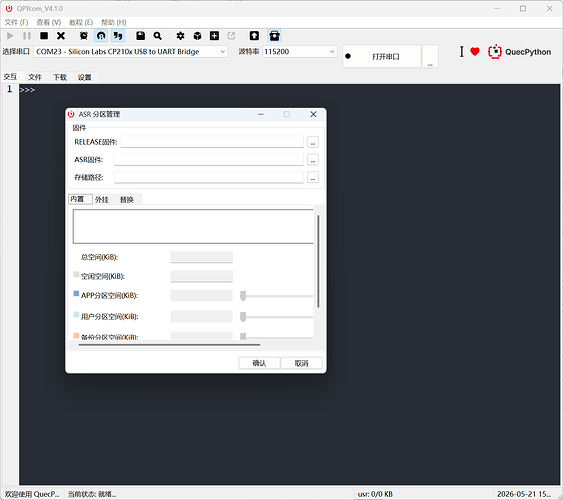Click the APP分区空间 slider handle
The image size is (563, 500).
point(243,296)
